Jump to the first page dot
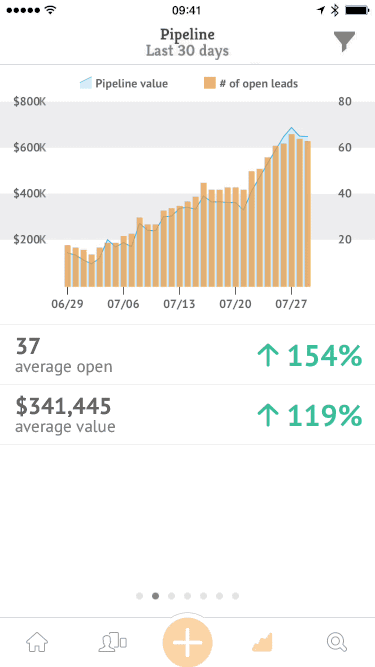Image resolution: width=375 pixels, height=667 pixels. 139,596
